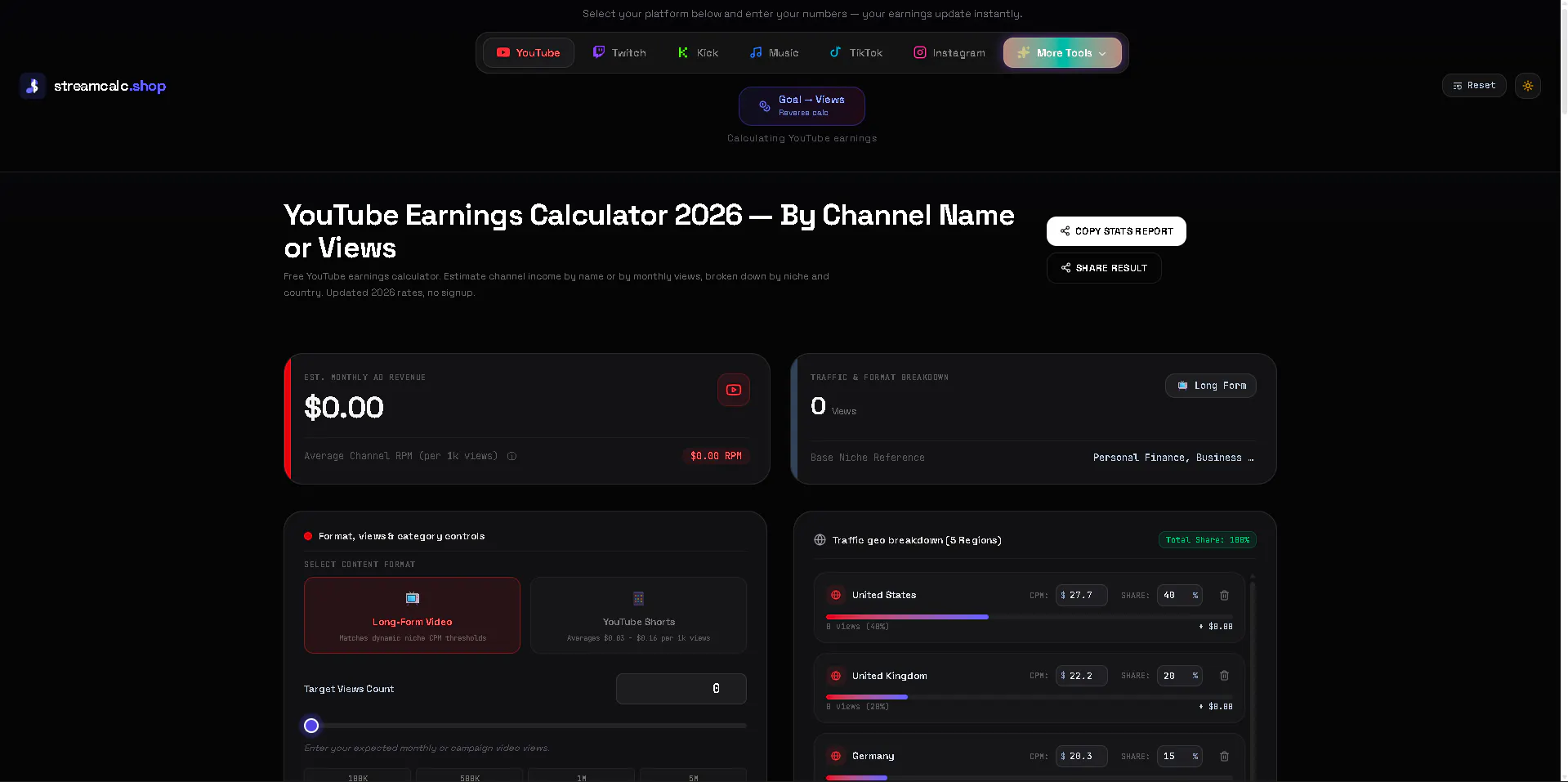Toggle the light/dark theme sun icon
This screenshot has width=1568, height=782.
pyautogui.click(x=1527, y=85)
